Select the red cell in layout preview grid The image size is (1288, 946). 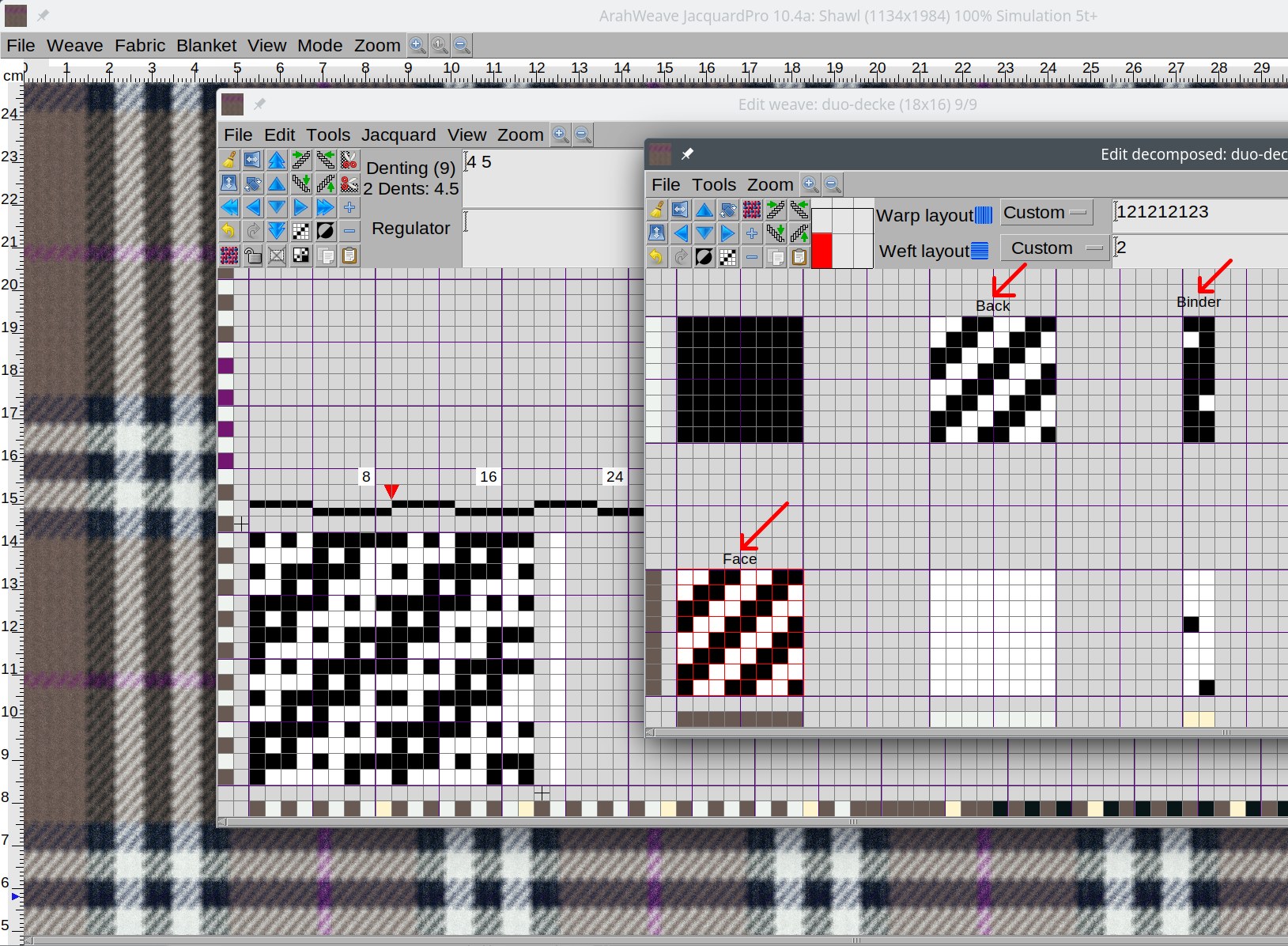pyautogui.click(x=822, y=250)
